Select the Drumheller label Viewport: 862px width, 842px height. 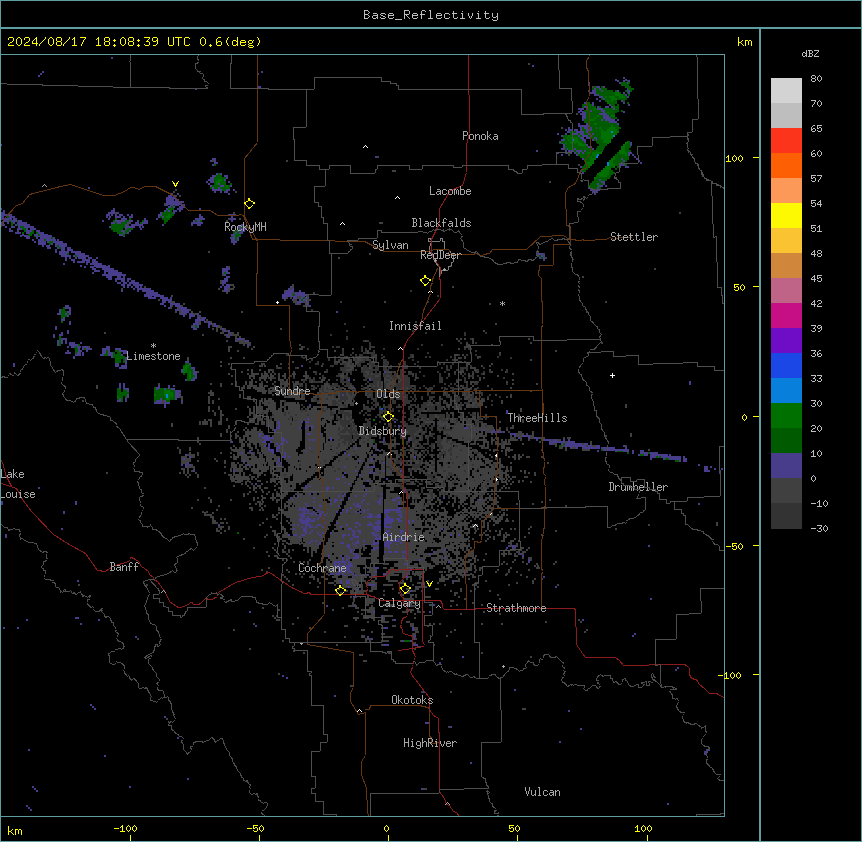point(638,487)
